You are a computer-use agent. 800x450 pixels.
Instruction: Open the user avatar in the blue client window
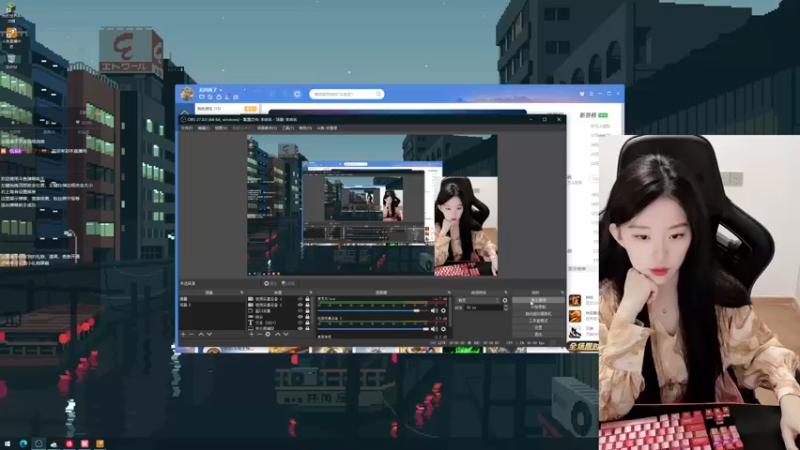187,93
